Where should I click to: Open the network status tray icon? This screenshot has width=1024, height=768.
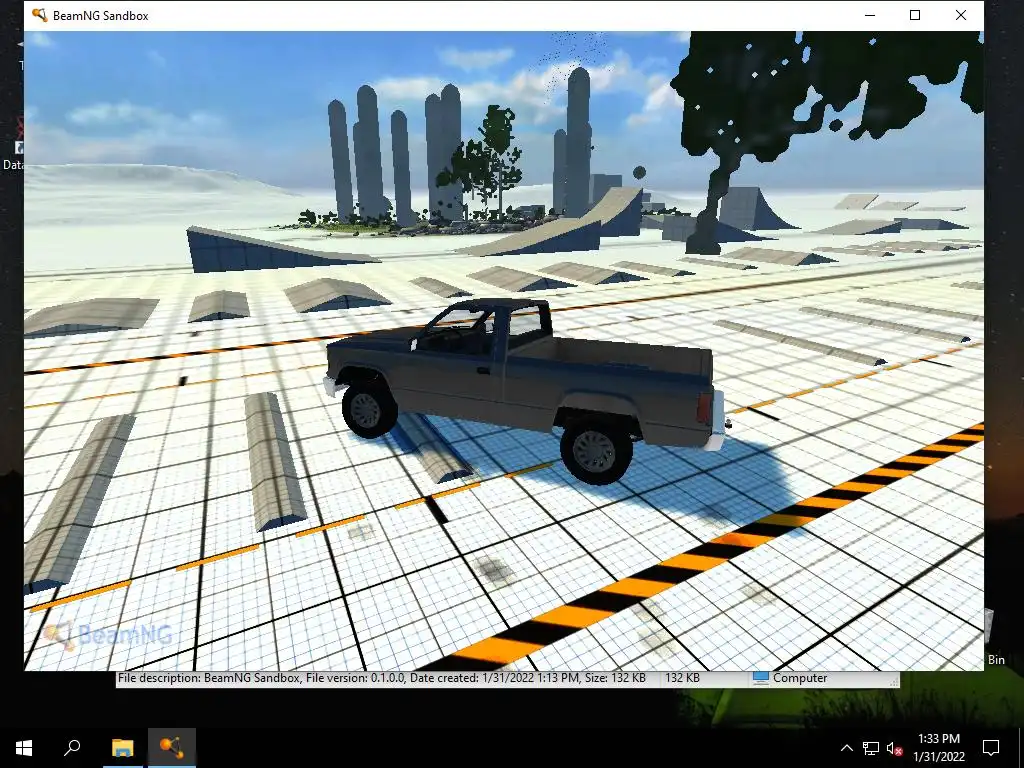871,748
